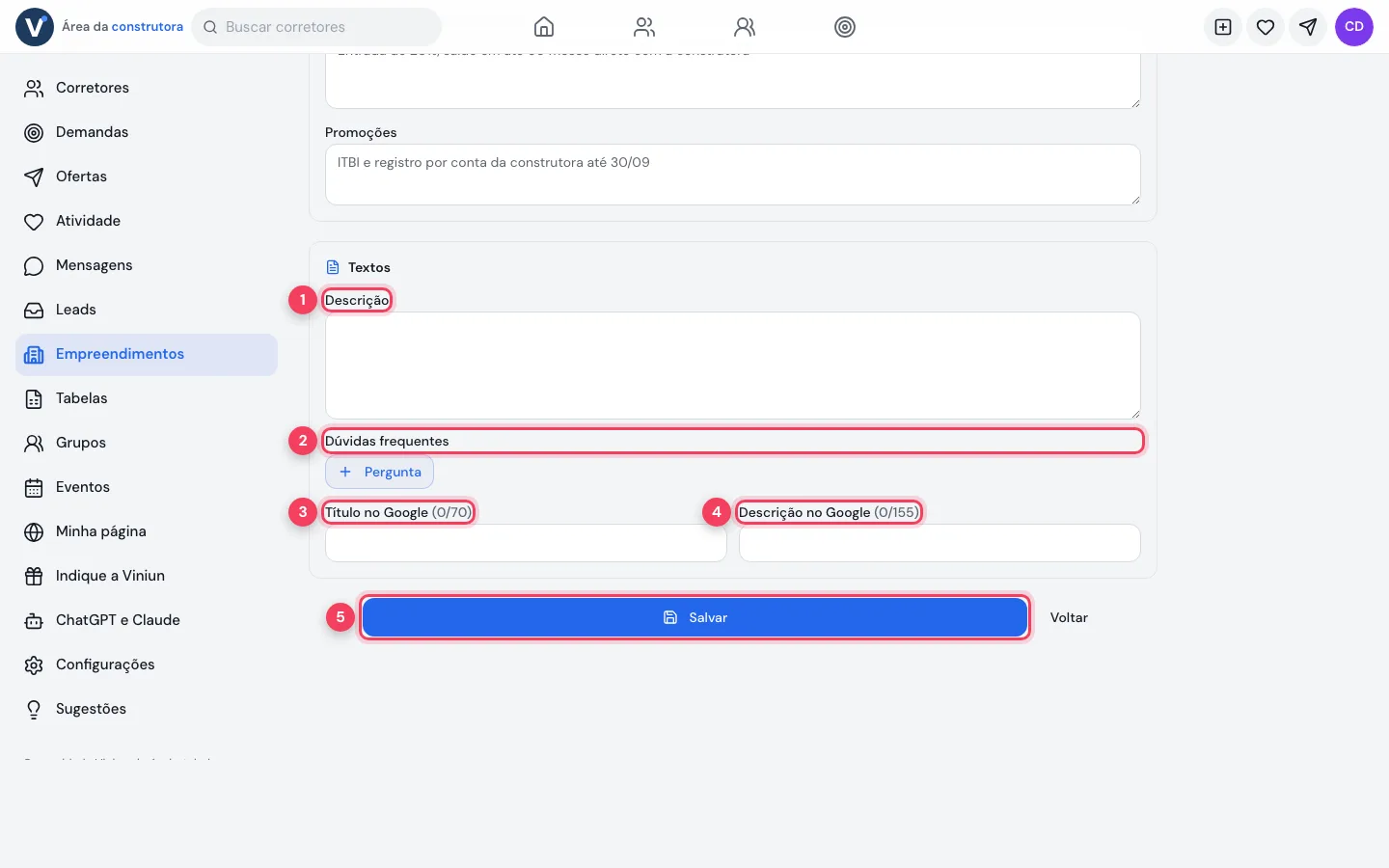
Task: Click the Sugestões lightbulb icon
Action: click(x=34, y=710)
